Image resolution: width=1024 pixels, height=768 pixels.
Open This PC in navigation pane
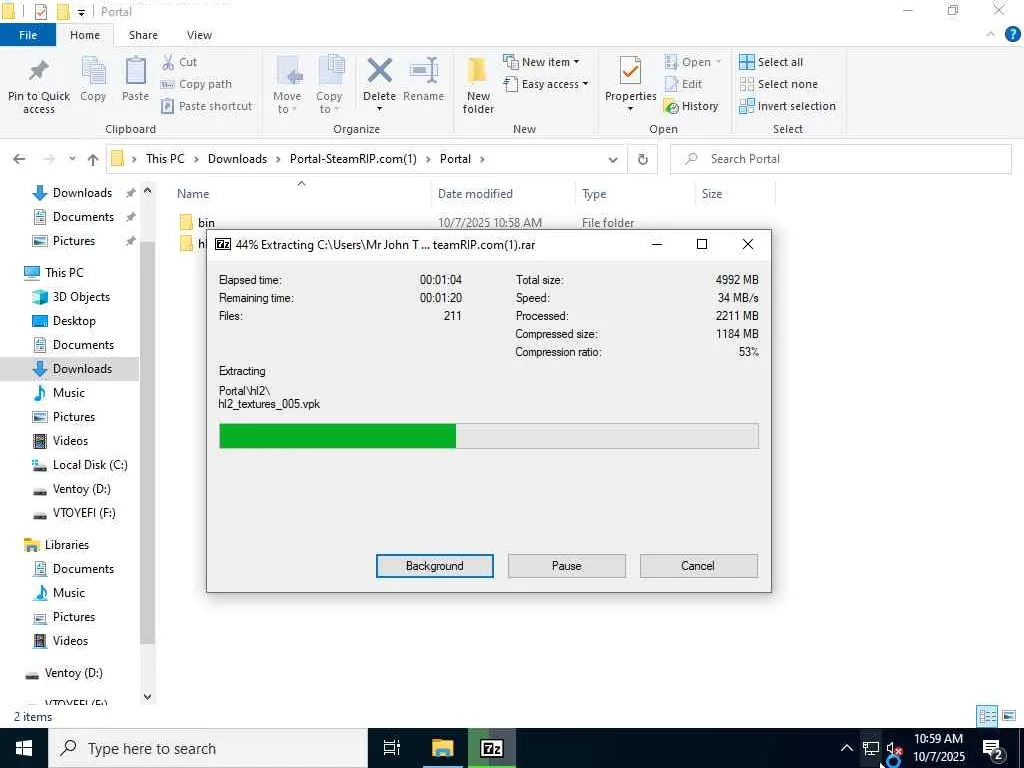64,272
